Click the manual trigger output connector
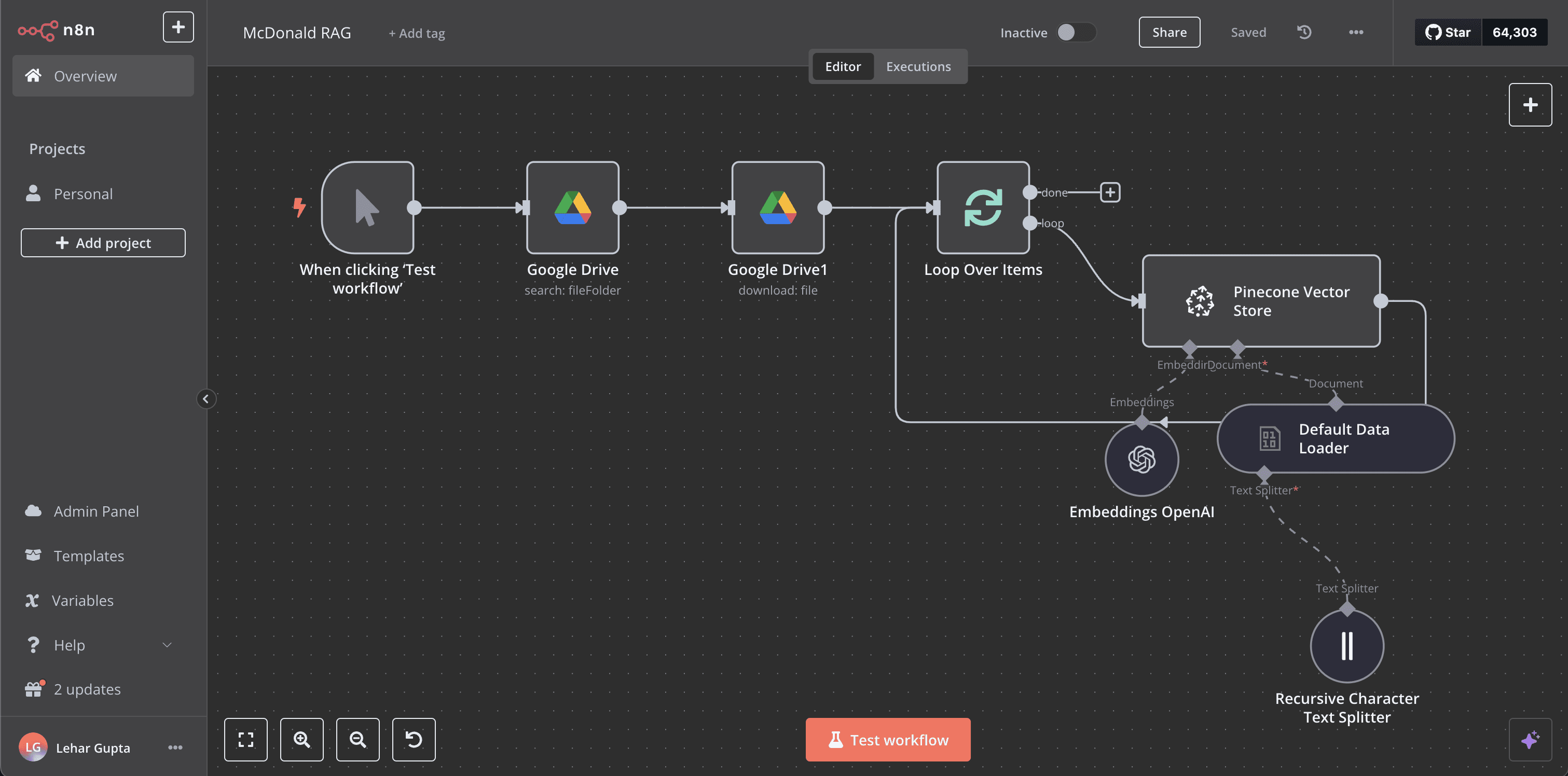Viewport: 1568px width, 776px height. 414,207
